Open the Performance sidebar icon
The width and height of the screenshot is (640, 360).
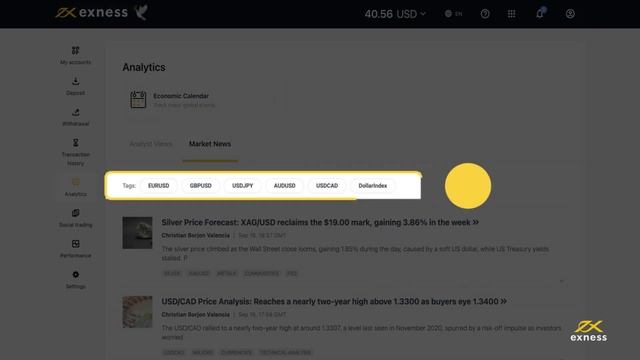76,244
